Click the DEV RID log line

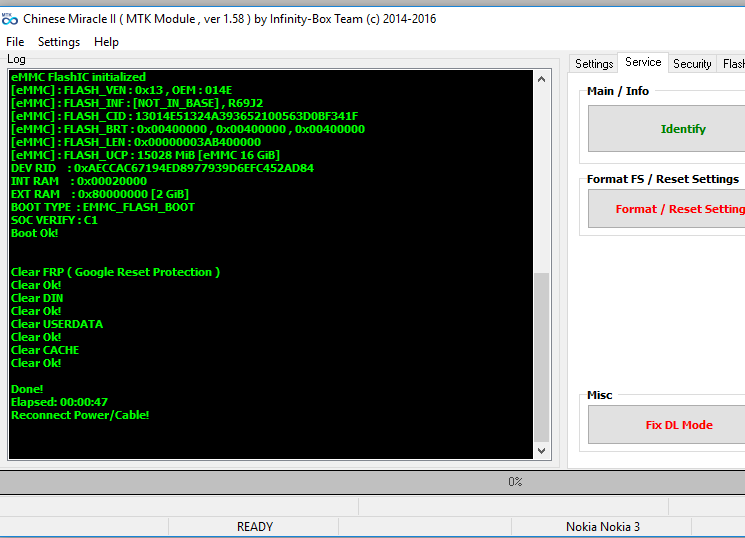pos(162,168)
